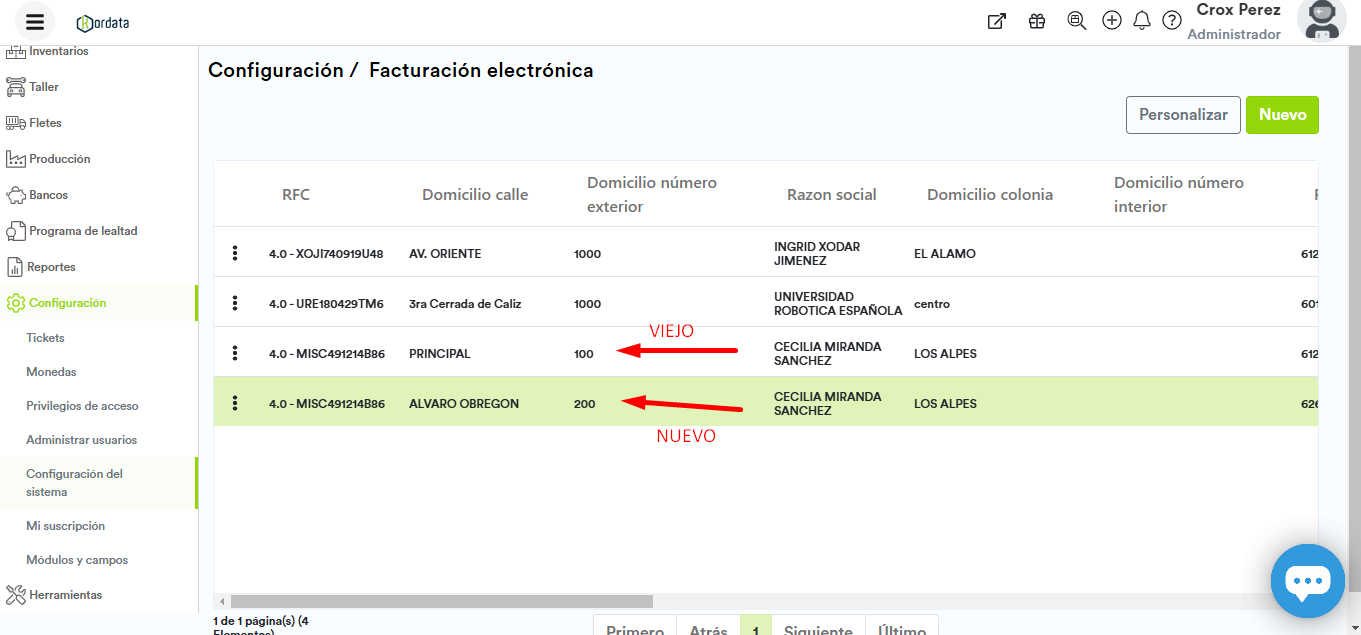Open three-dot menu for ALVARO OBREGON row
The height and width of the screenshot is (635, 1361).
[x=235, y=403]
